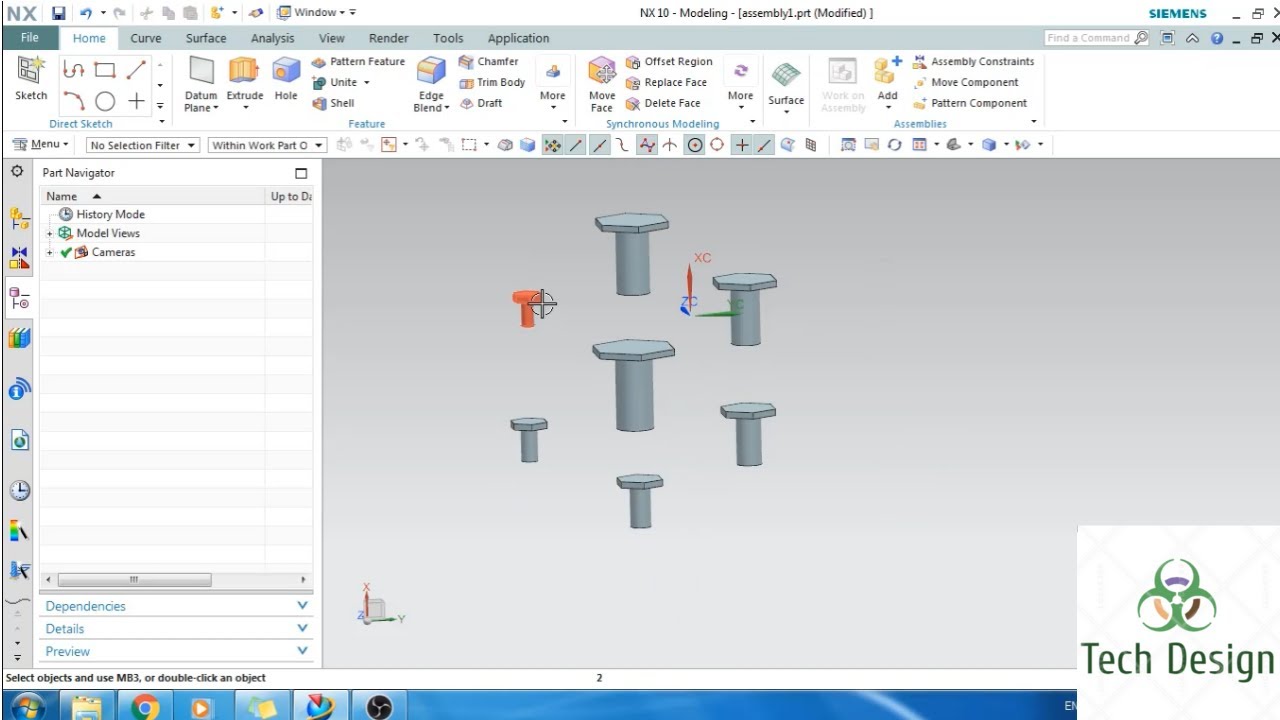This screenshot has height=720, width=1280.
Task: Click the Undo arrow in quick access bar
Action: pyautogui.click(x=86, y=13)
